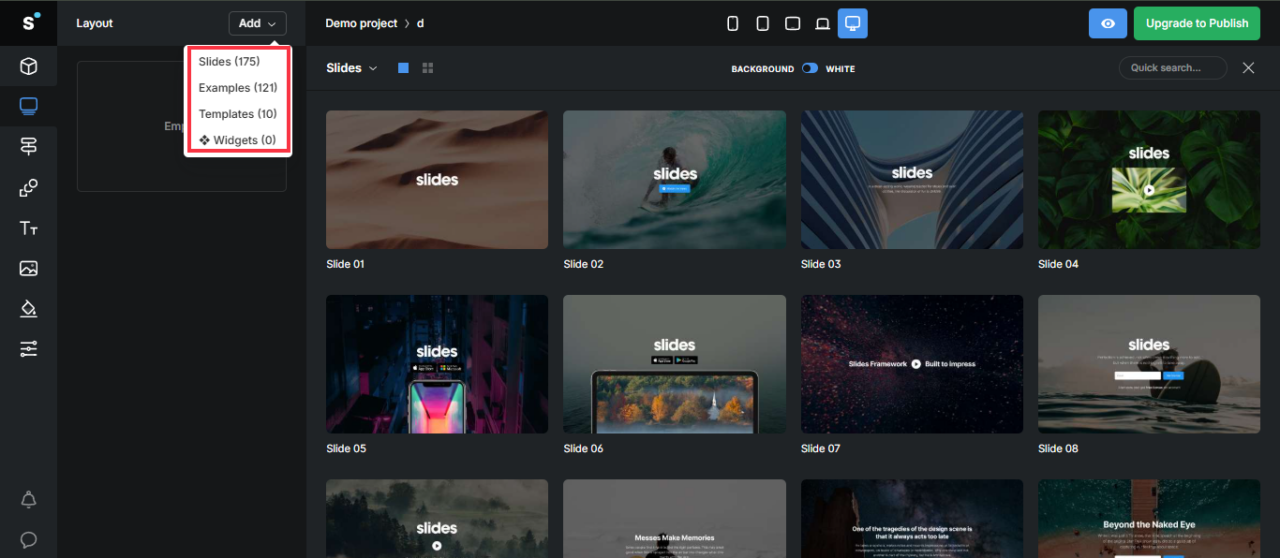1280x558 pixels.
Task: Select the Slide 06 laptop thumbnail
Action: pyautogui.click(x=674, y=364)
